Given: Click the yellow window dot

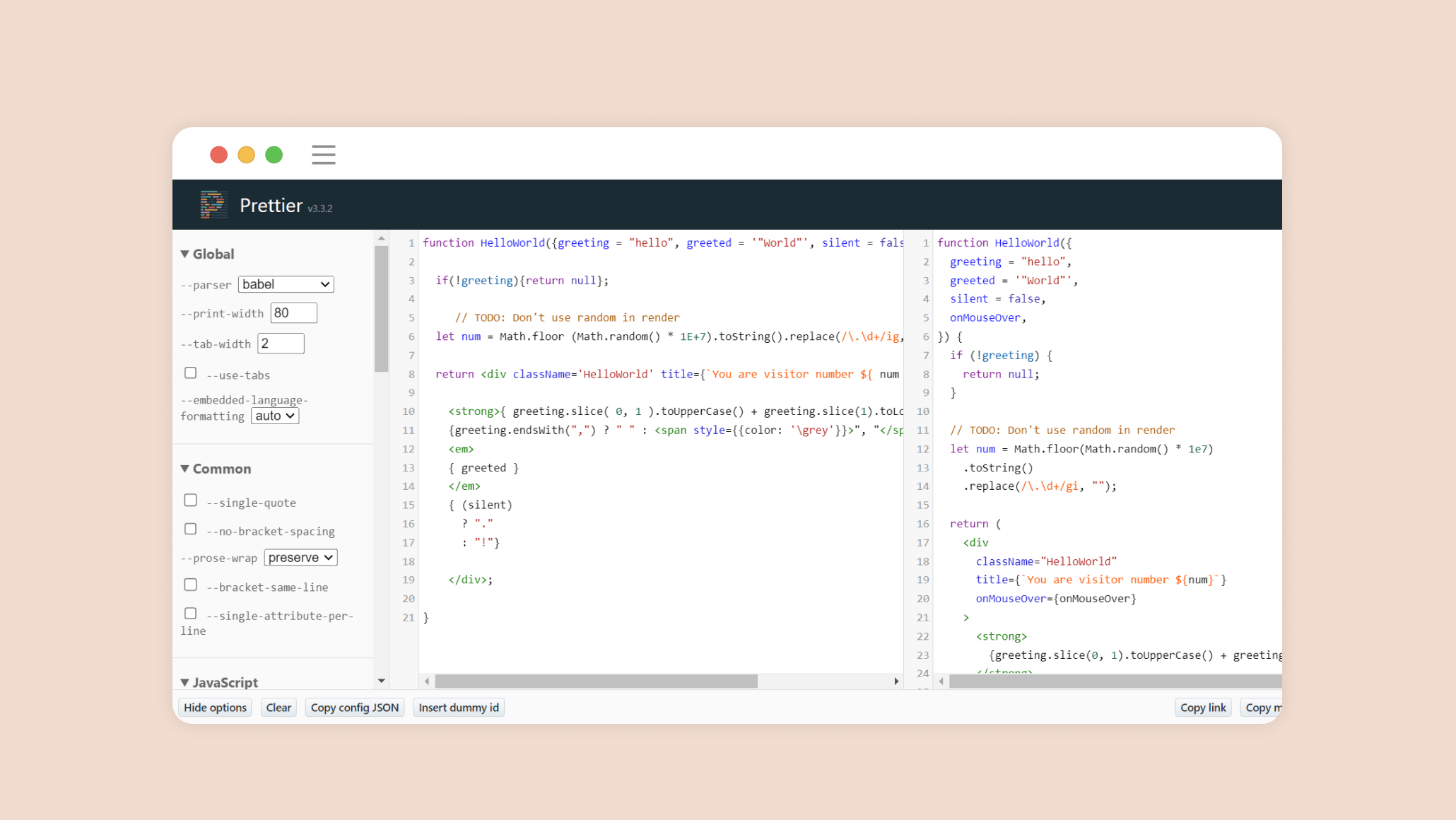Looking at the screenshot, I should (x=247, y=155).
